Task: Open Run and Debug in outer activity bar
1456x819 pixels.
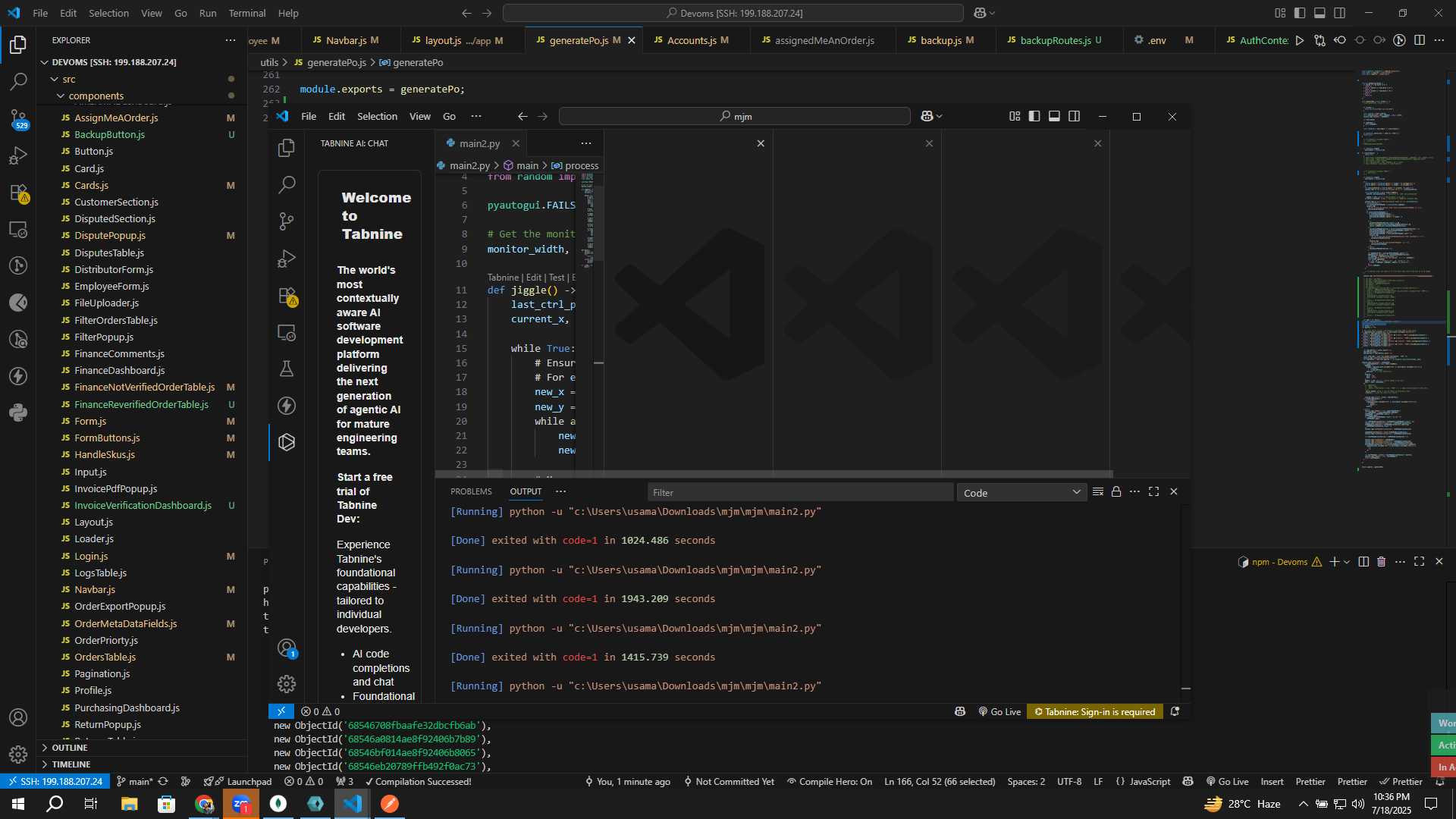Action: click(x=18, y=155)
